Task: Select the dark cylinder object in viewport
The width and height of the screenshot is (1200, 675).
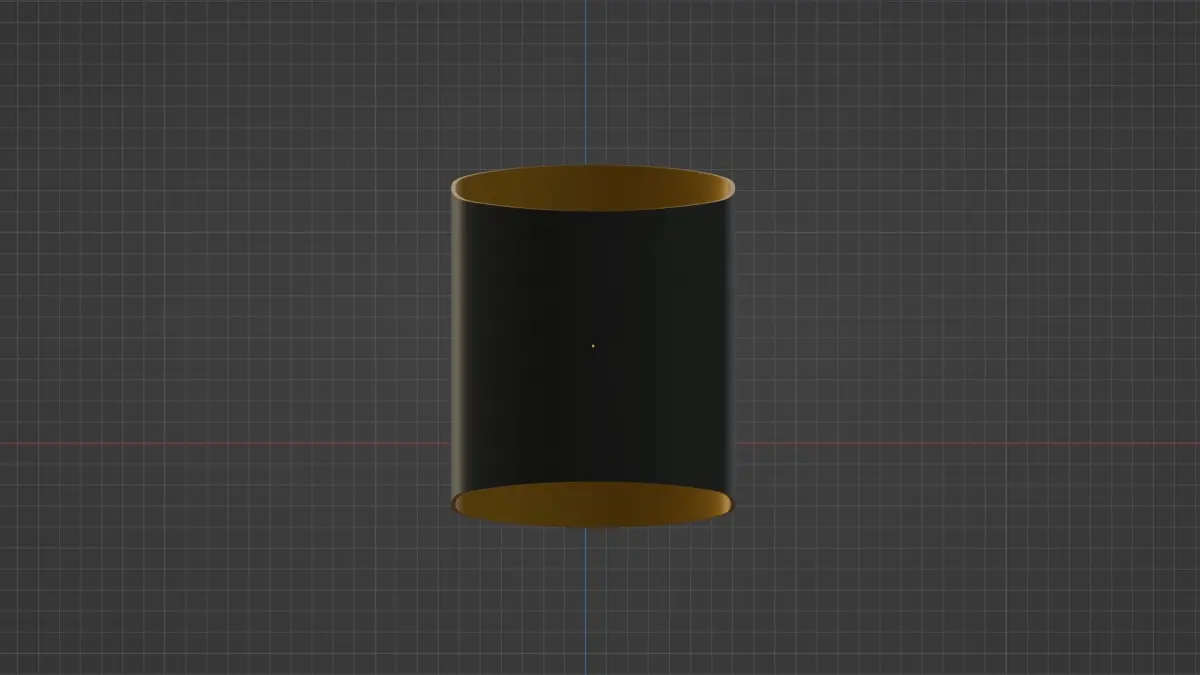Action: [593, 346]
